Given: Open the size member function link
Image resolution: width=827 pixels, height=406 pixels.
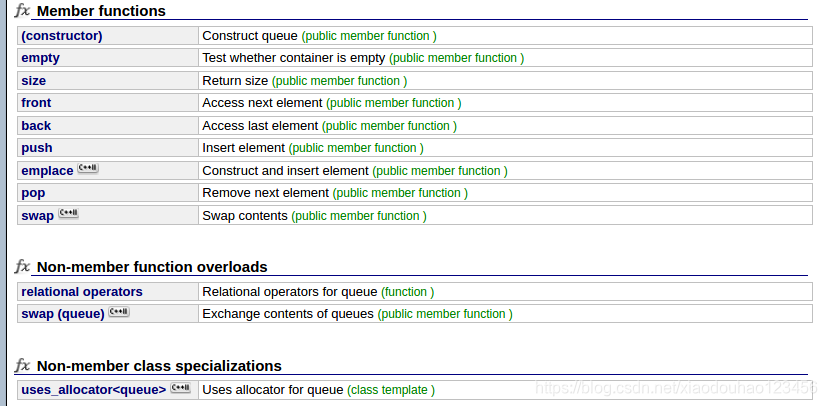Looking at the screenshot, I should pos(33,81).
